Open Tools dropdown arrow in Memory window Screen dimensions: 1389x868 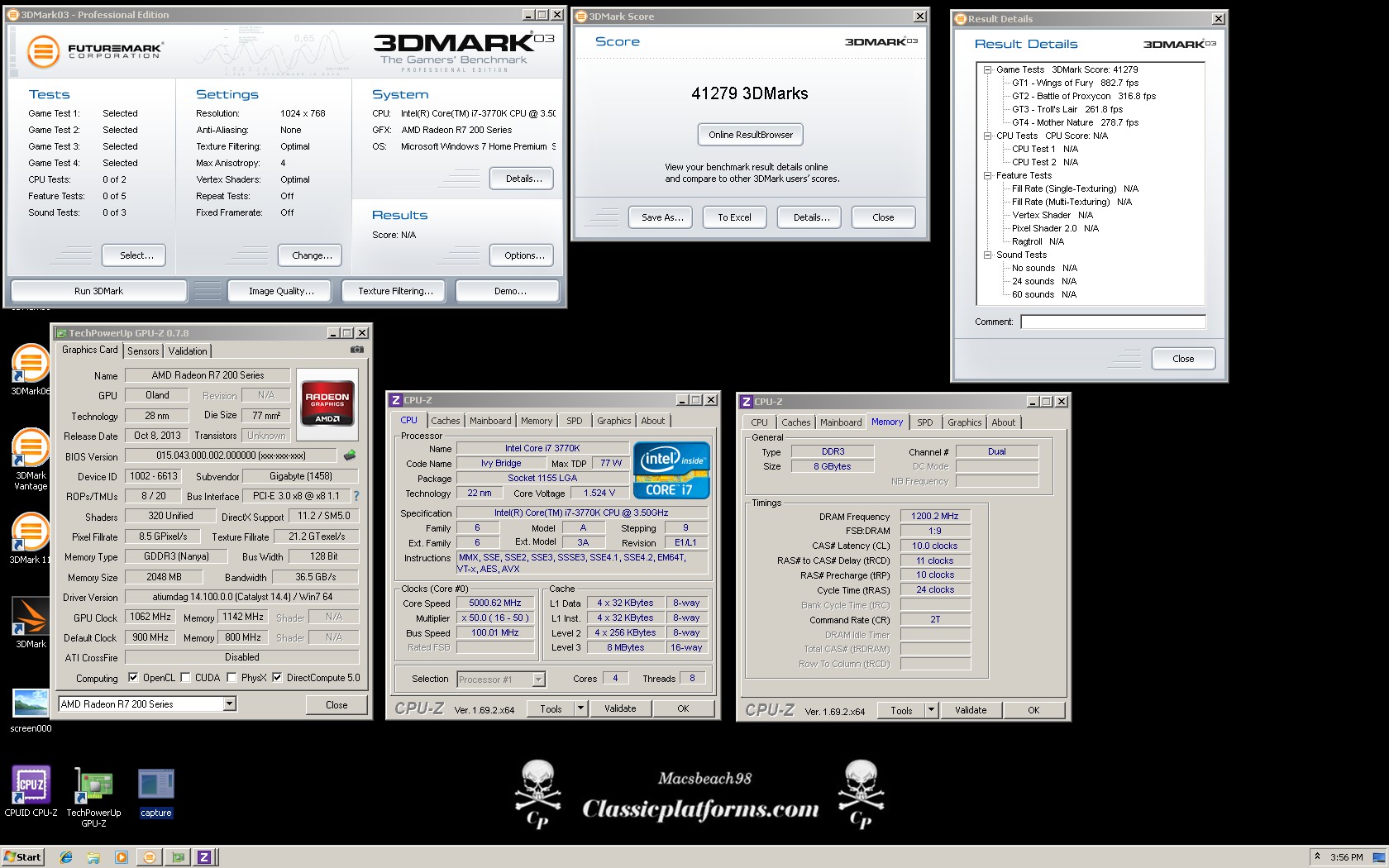[x=931, y=710]
